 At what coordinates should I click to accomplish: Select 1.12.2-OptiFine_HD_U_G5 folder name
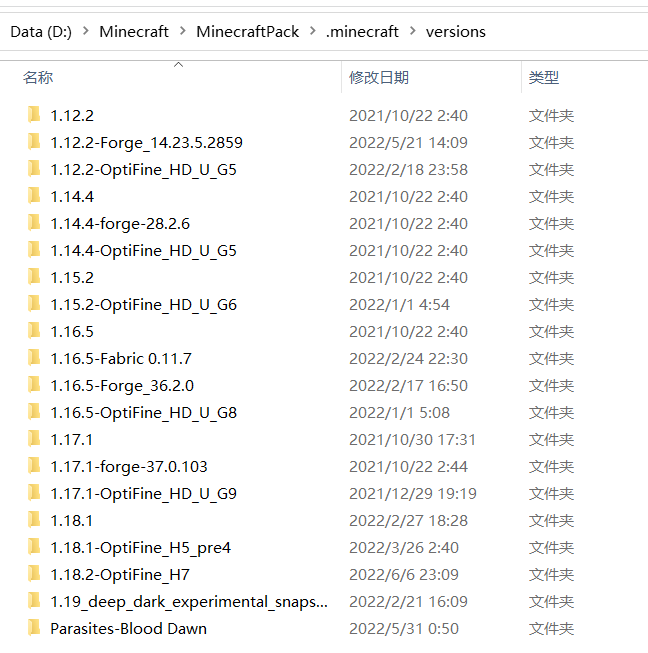pyautogui.click(x=143, y=169)
